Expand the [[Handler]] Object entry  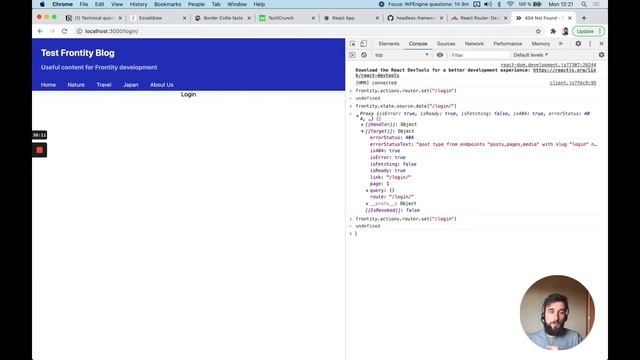[x=362, y=124]
